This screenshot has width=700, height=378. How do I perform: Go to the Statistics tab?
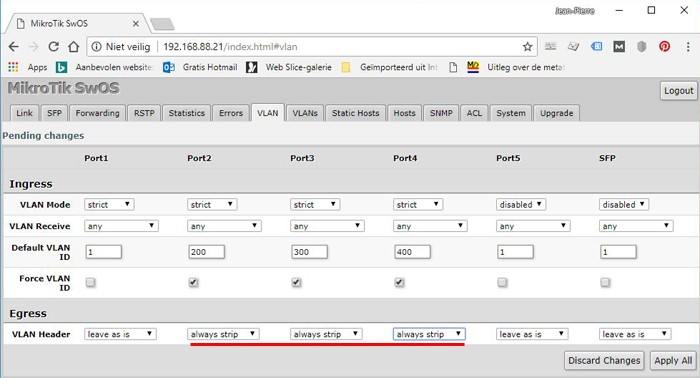coord(187,113)
